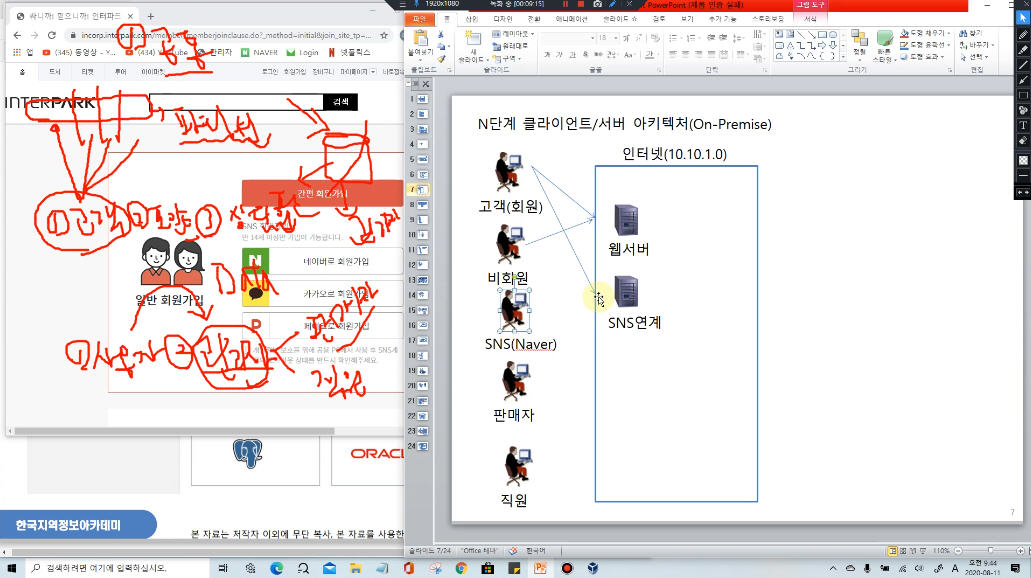Expand the shapes gallery more arrow
Viewport: 1031px width, 578px height.
tap(844, 57)
